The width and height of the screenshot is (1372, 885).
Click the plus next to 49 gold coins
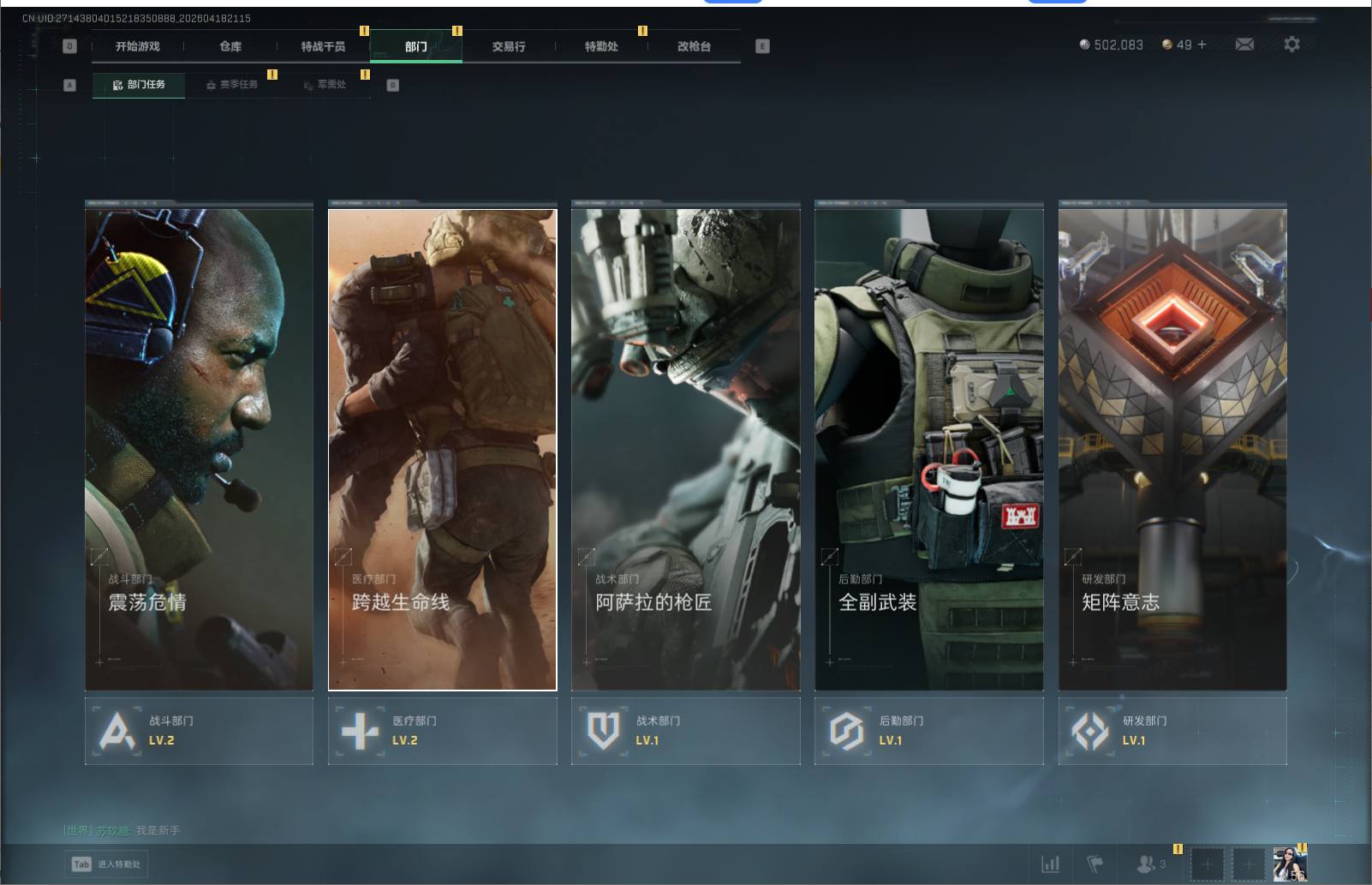[x=1202, y=45]
